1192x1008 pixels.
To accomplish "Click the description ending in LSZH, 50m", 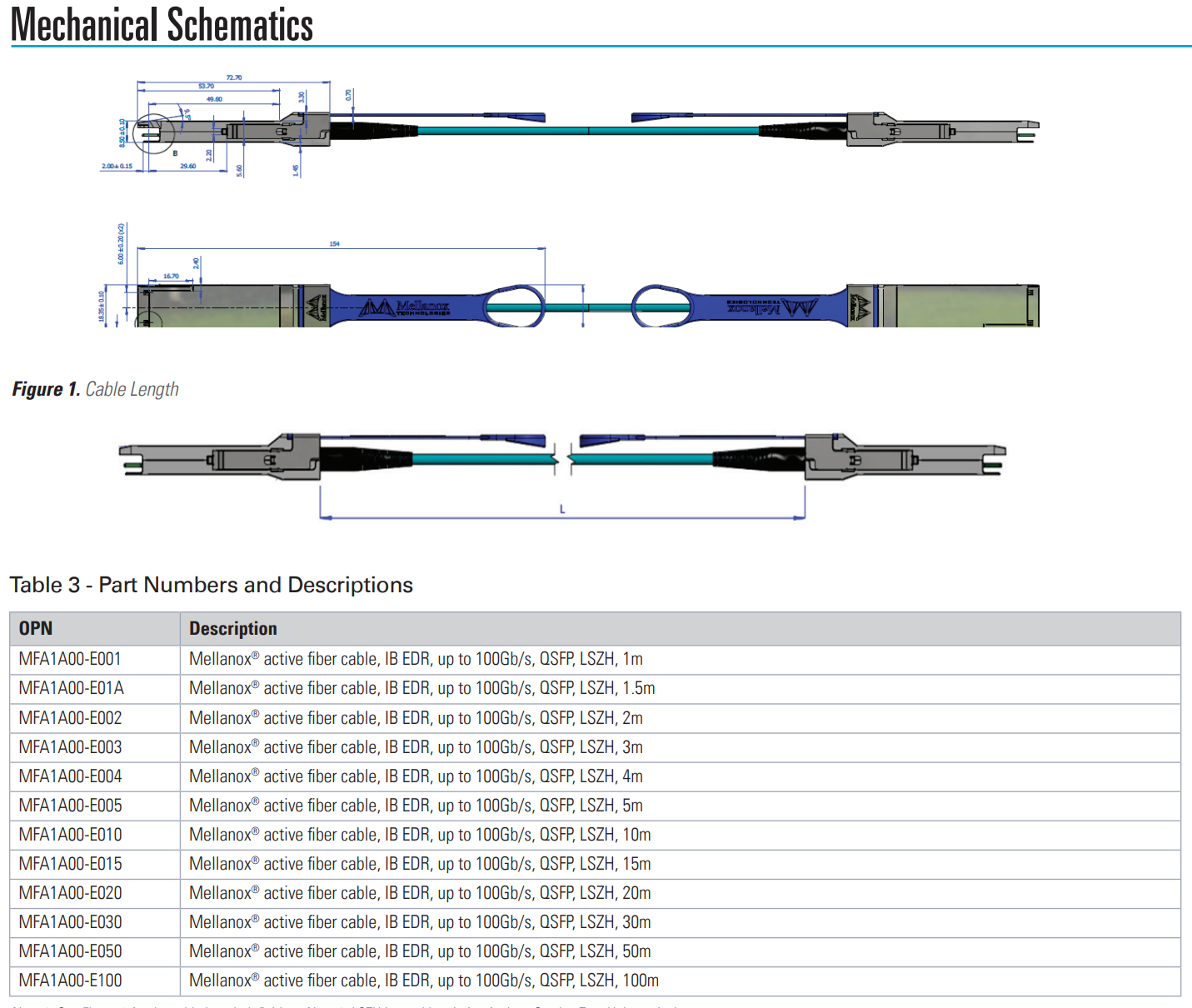I will [x=420, y=951].
